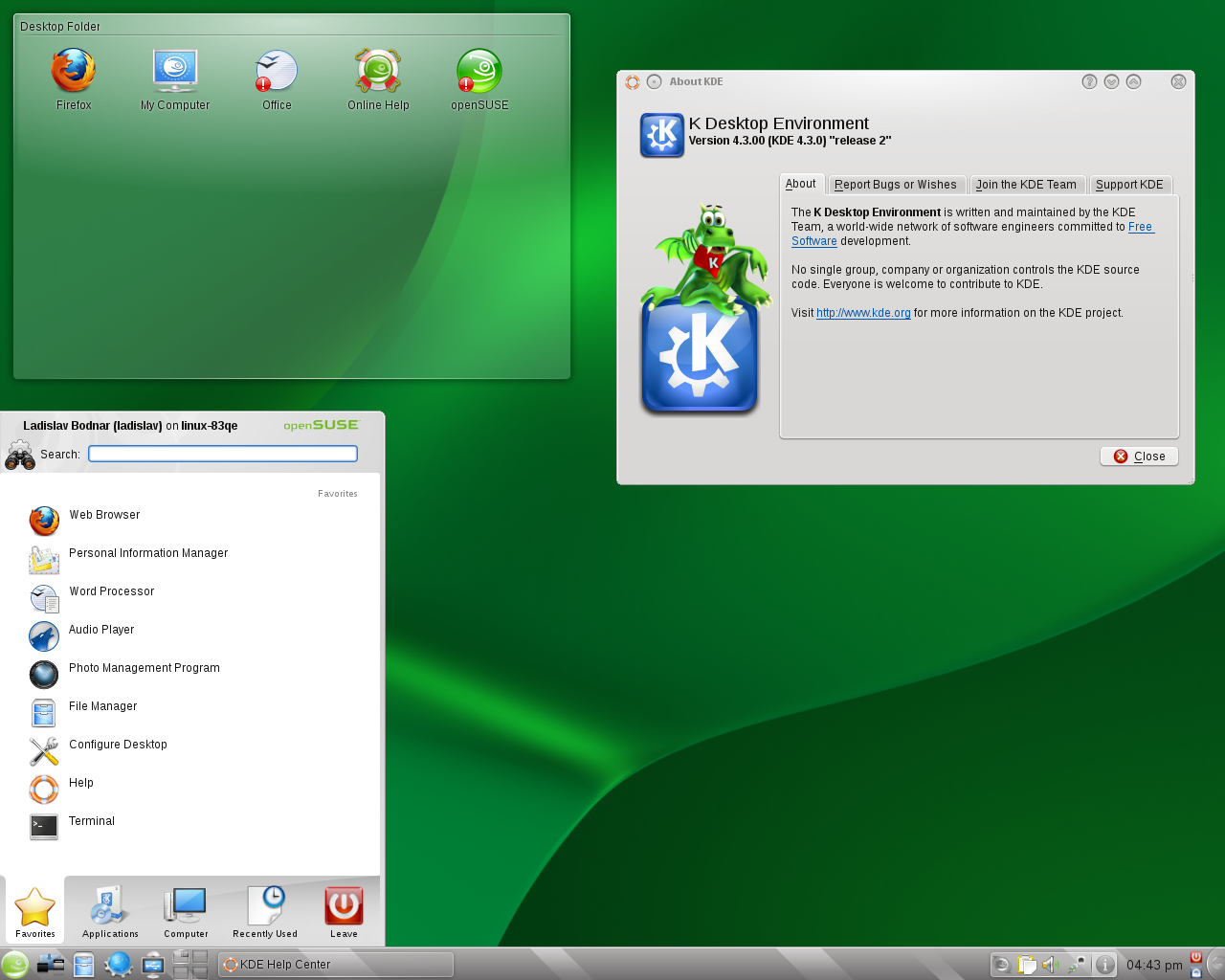Switch to Applications menu tab

point(110,911)
